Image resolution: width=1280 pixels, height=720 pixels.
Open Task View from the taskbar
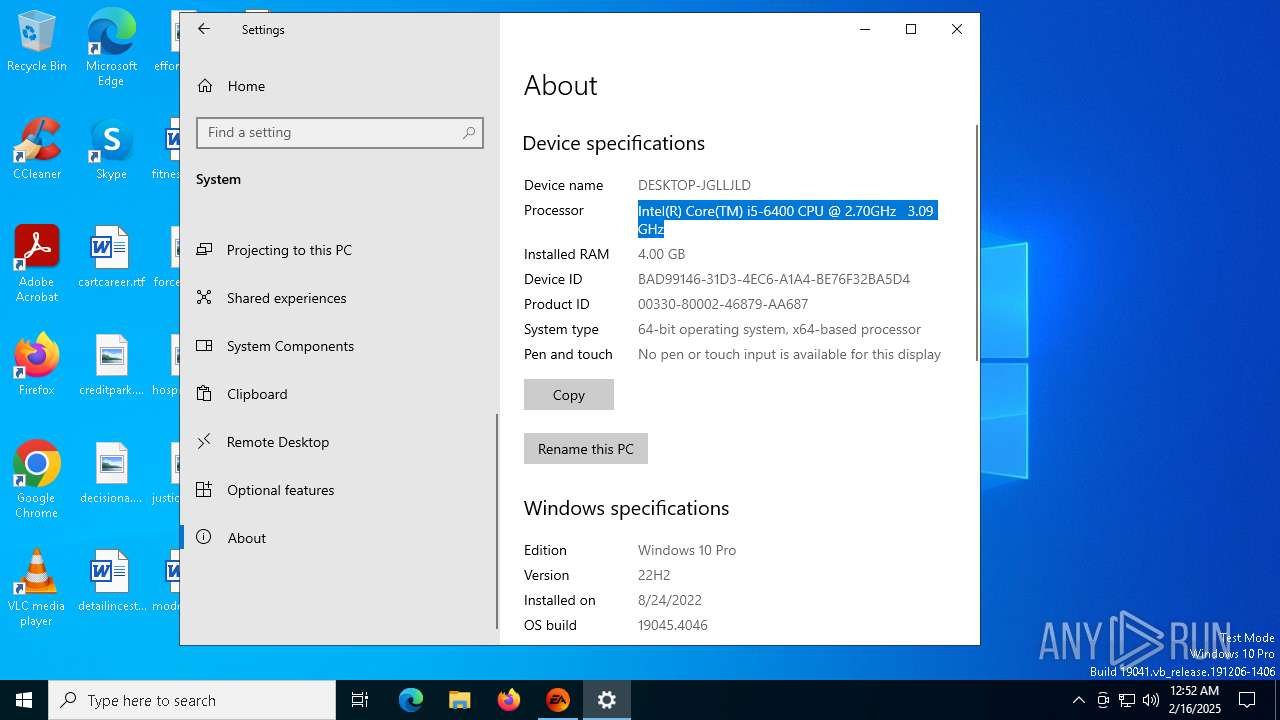click(x=360, y=700)
